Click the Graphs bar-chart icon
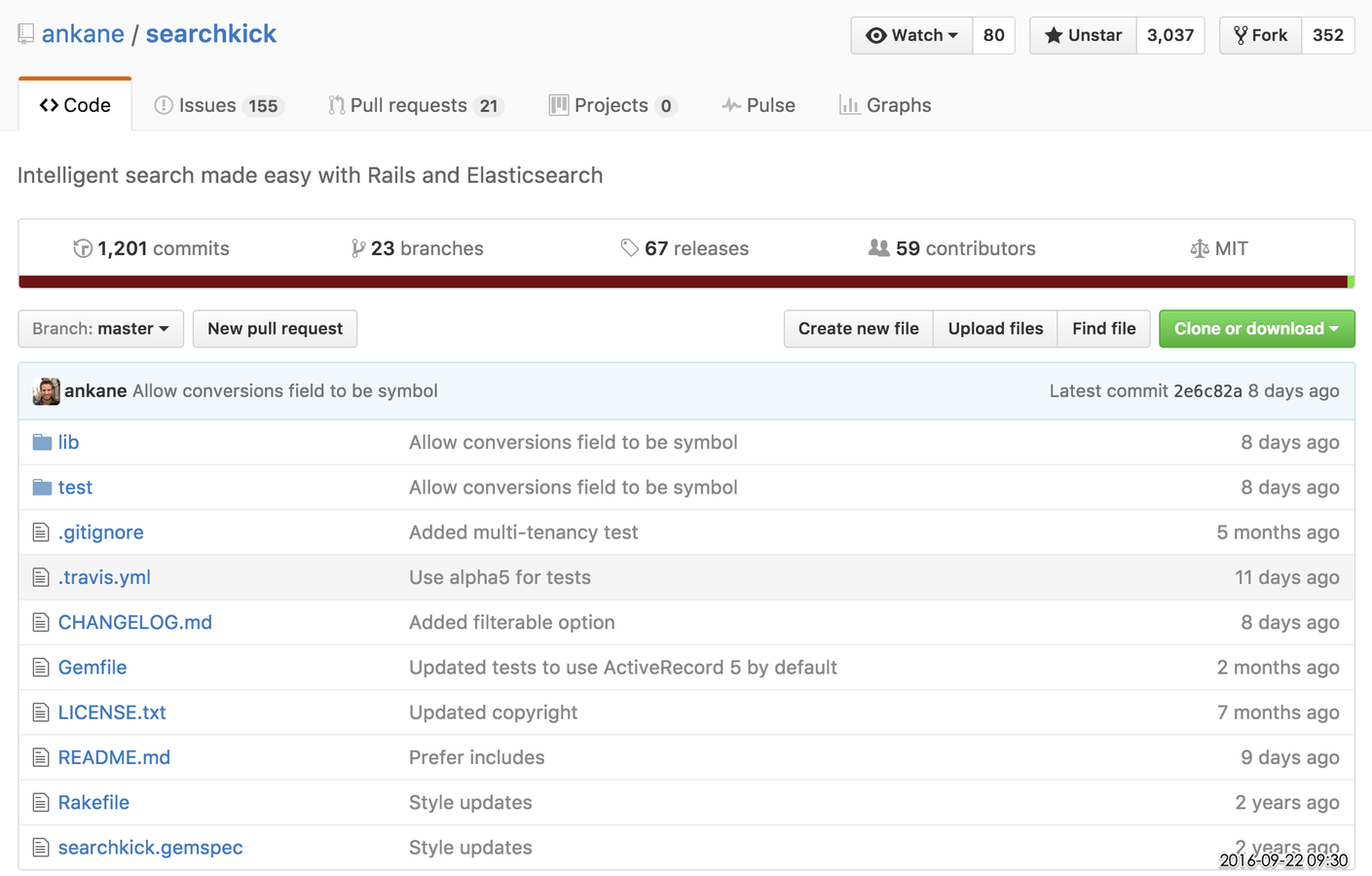Viewport: 1372px width, 876px height. pos(849,105)
